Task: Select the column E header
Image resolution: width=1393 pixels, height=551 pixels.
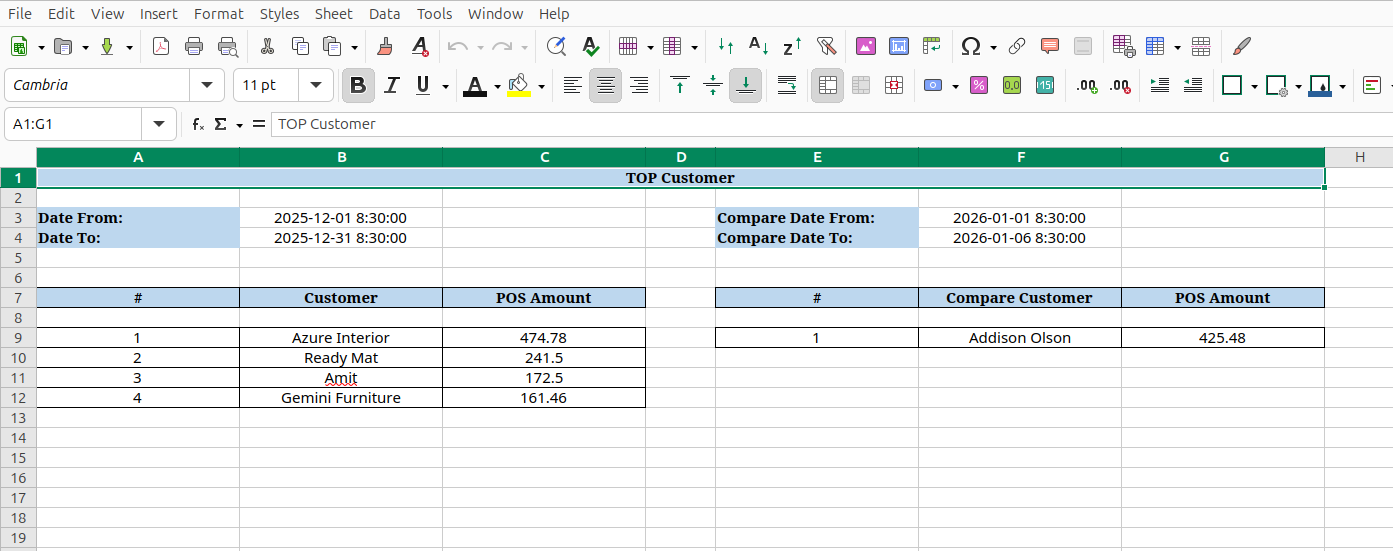Action: (x=817, y=157)
